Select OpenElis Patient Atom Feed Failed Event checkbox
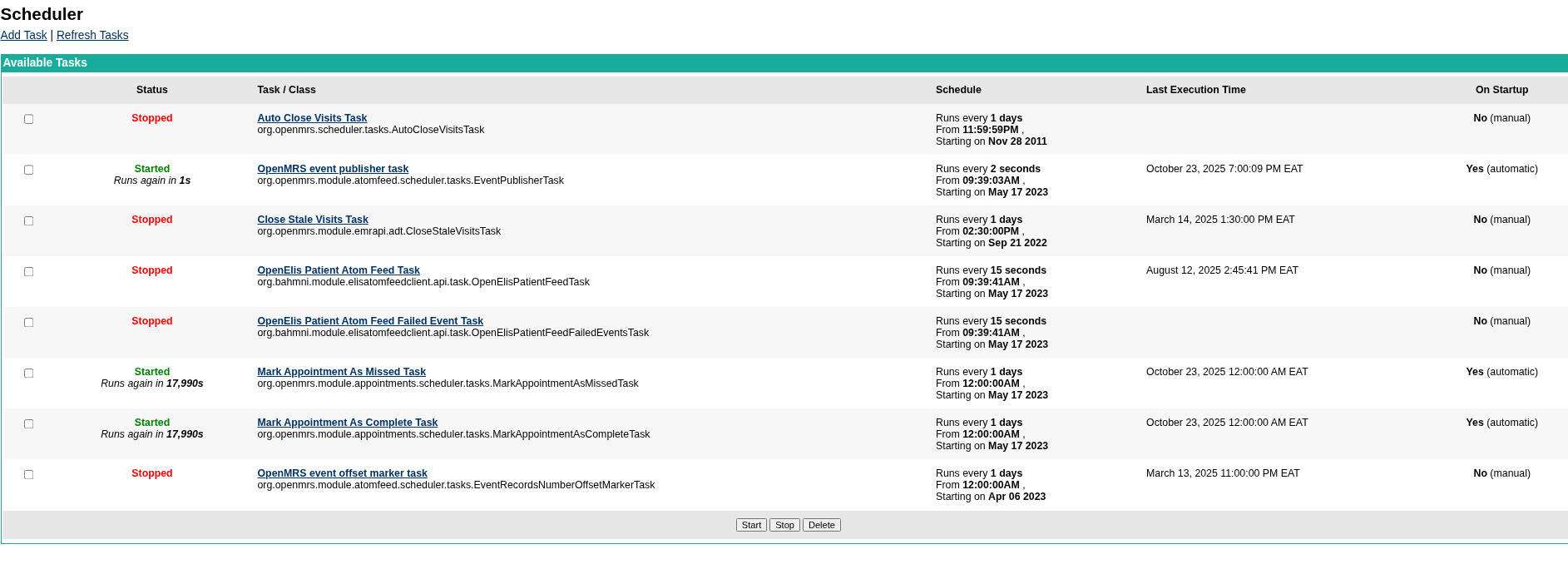The height and width of the screenshot is (569, 1568). pos(29,322)
